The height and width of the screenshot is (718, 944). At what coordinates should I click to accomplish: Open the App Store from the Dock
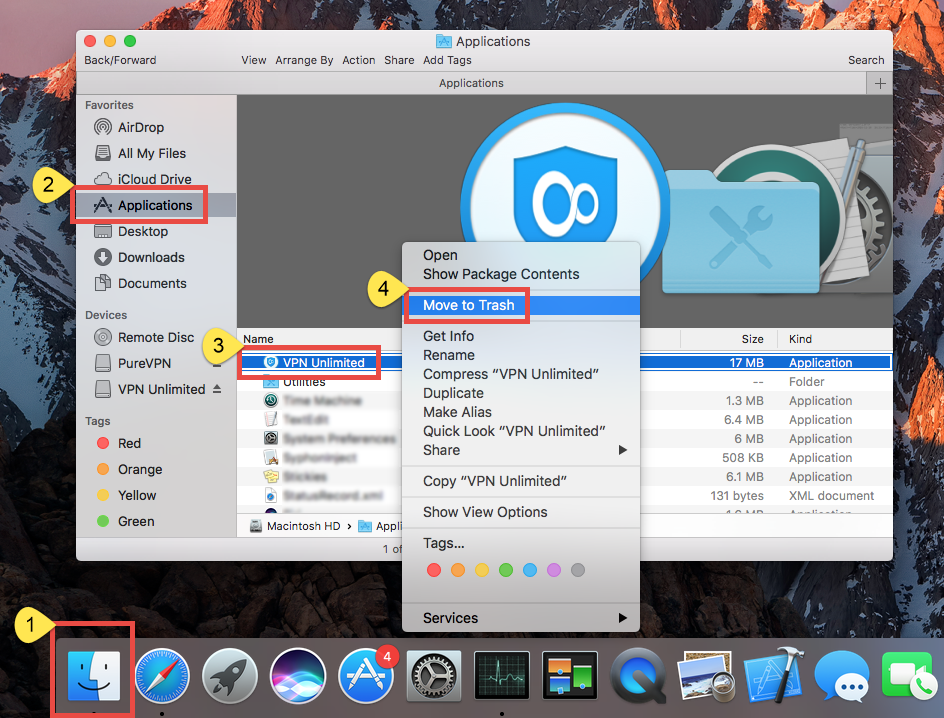pyautogui.click(x=365, y=678)
